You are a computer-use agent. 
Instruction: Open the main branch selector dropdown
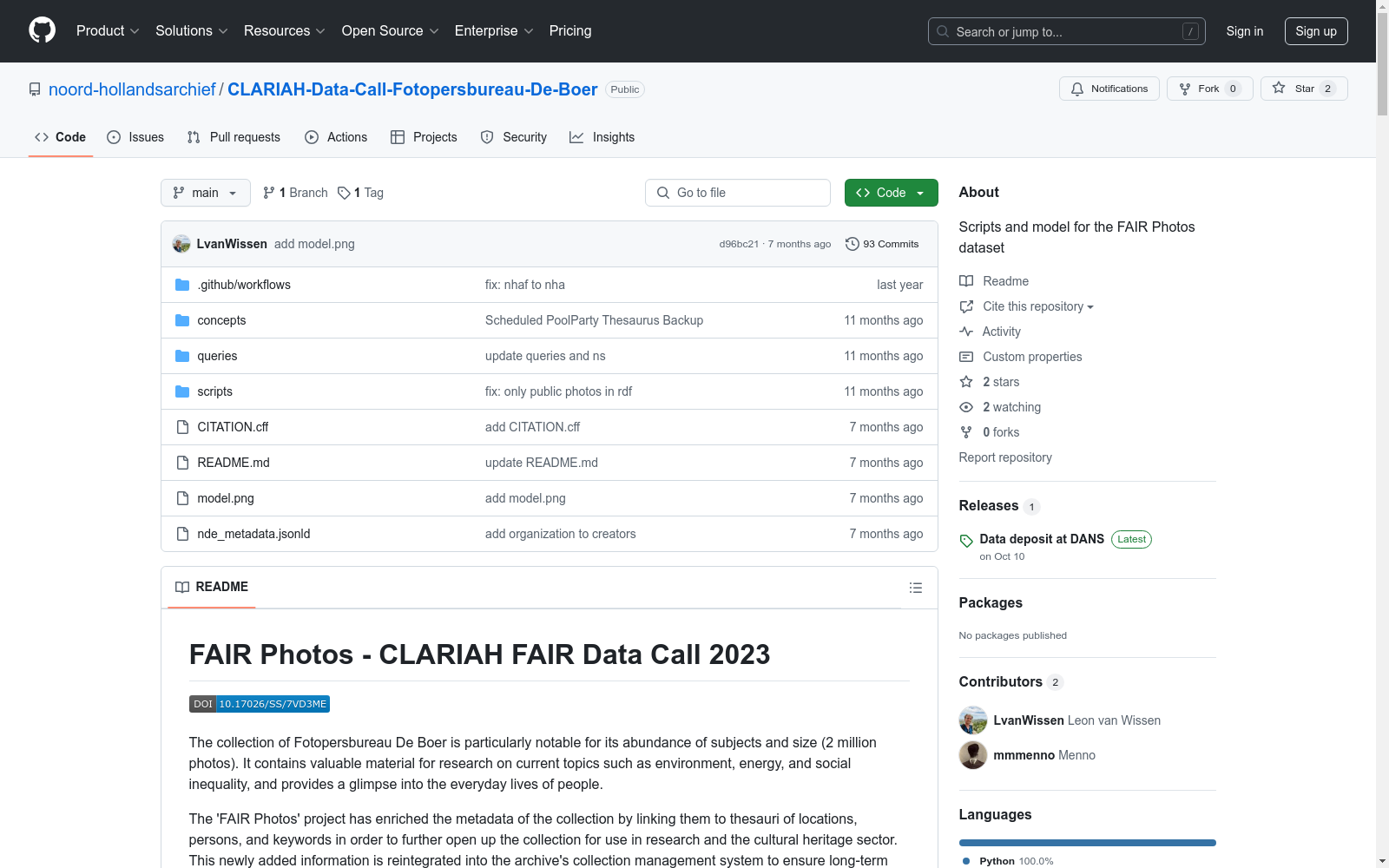206,193
